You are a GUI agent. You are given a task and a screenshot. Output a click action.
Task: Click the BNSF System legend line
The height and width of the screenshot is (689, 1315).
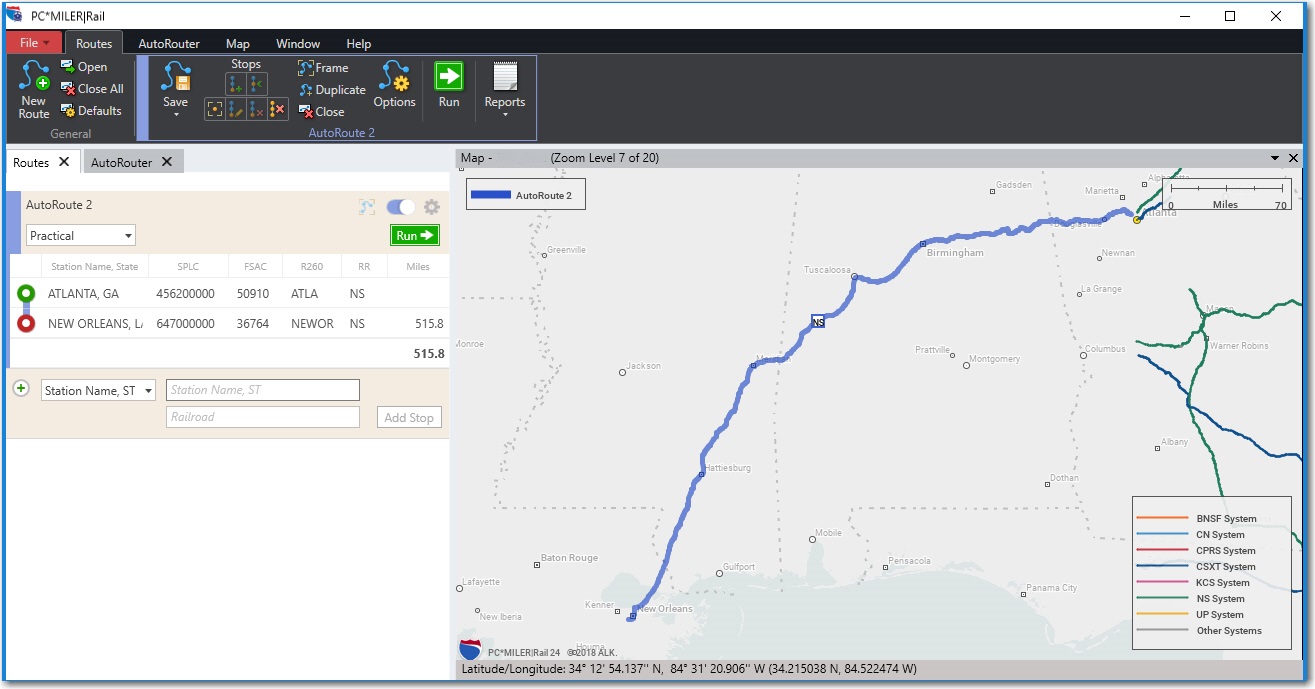1161,518
